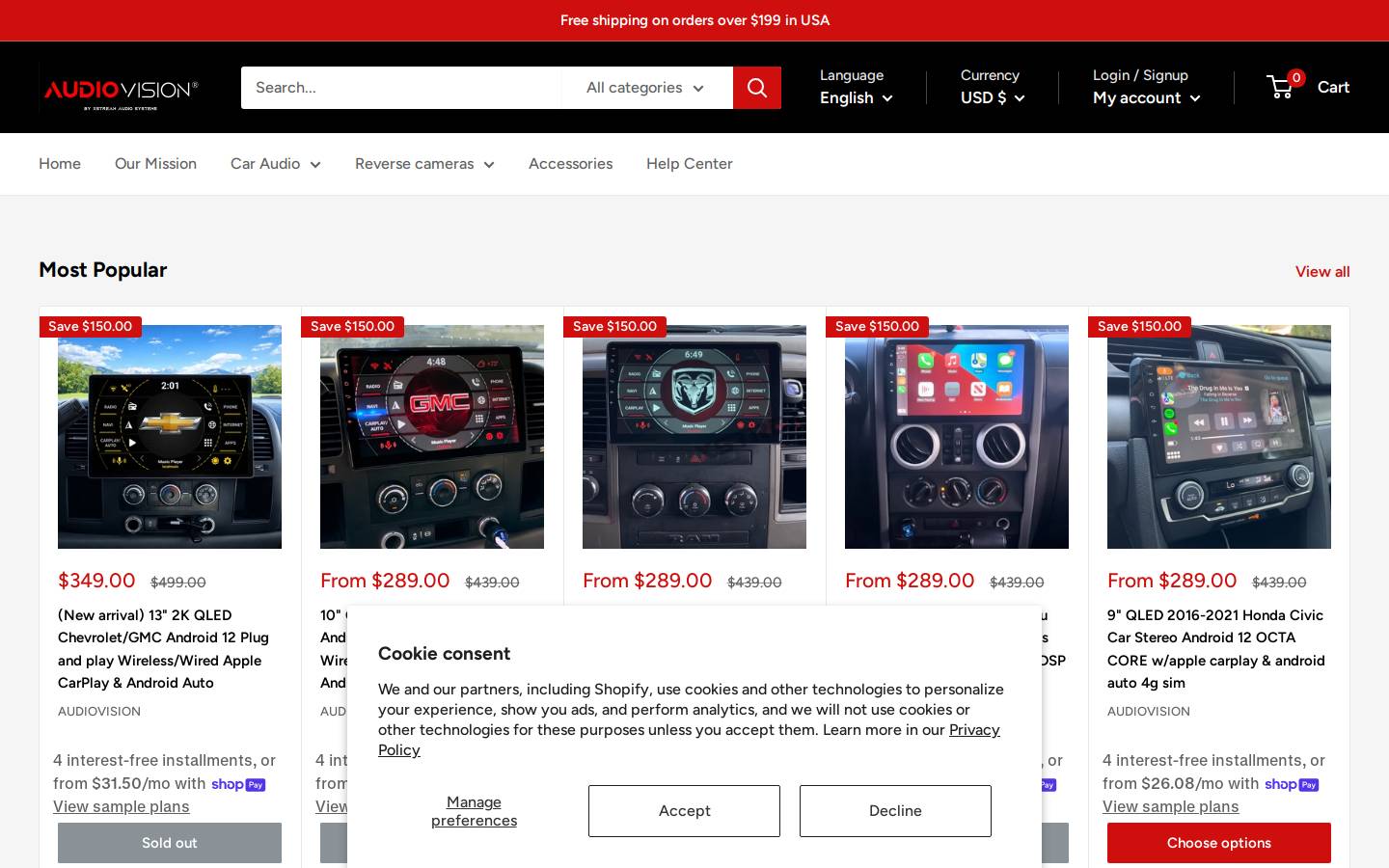Screen dimensions: 1389x868
Task: Open the USD $ currency selector
Action: point(993,97)
